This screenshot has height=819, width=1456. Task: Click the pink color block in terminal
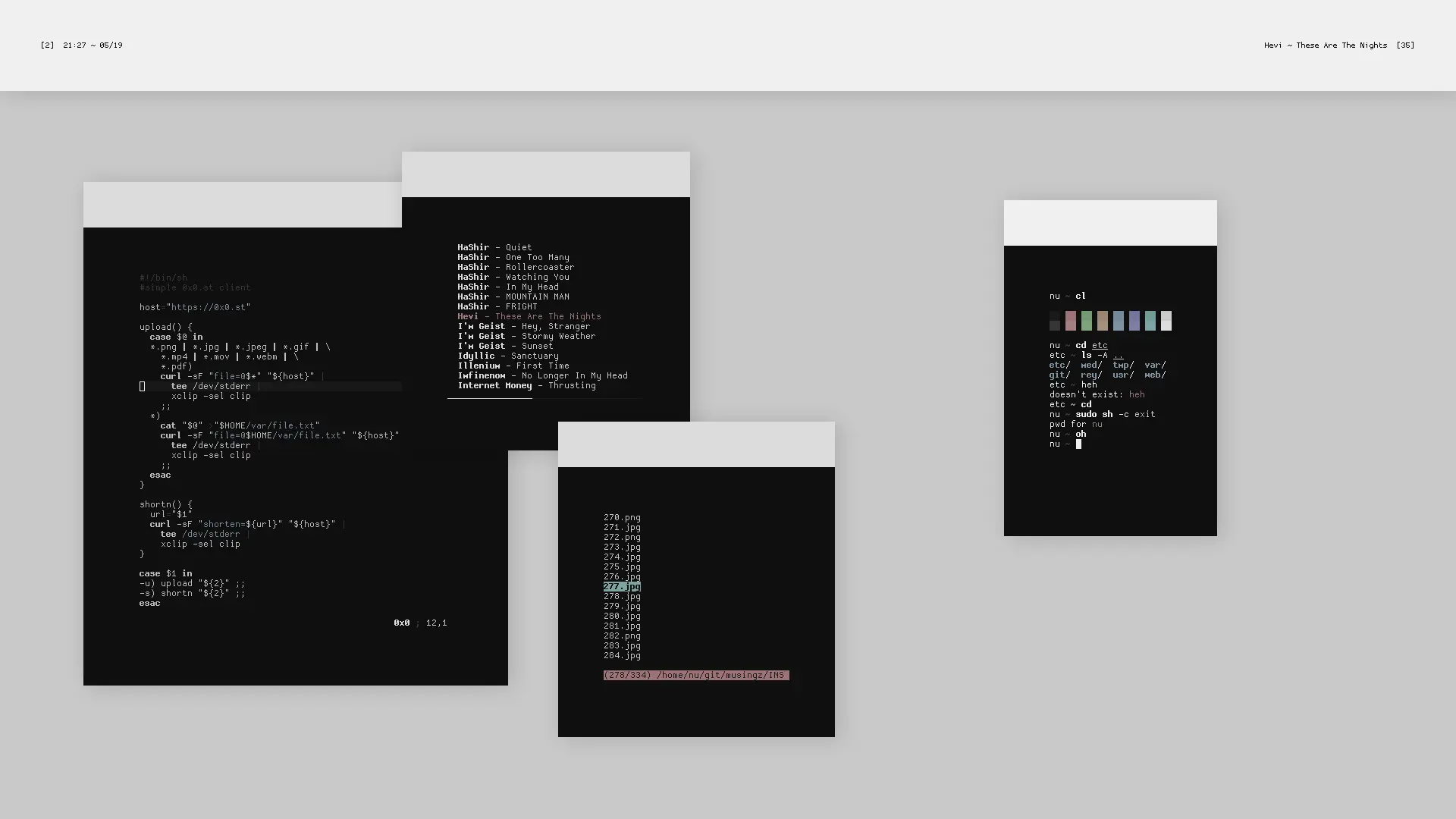coord(1070,321)
